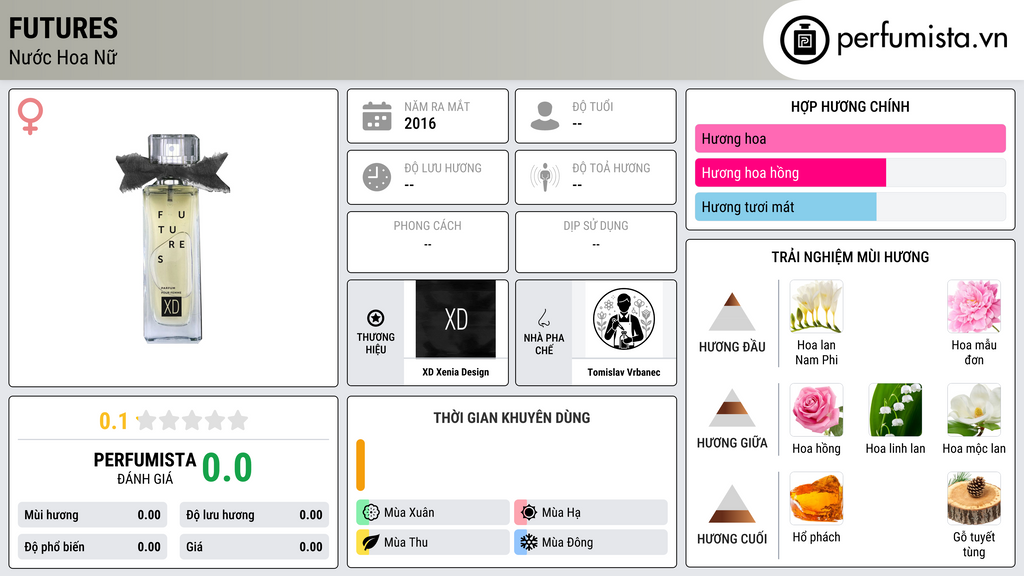This screenshot has height=576, width=1024.
Task: Click the Trải nghiệm mùi hương heading
Action: point(850,257)
